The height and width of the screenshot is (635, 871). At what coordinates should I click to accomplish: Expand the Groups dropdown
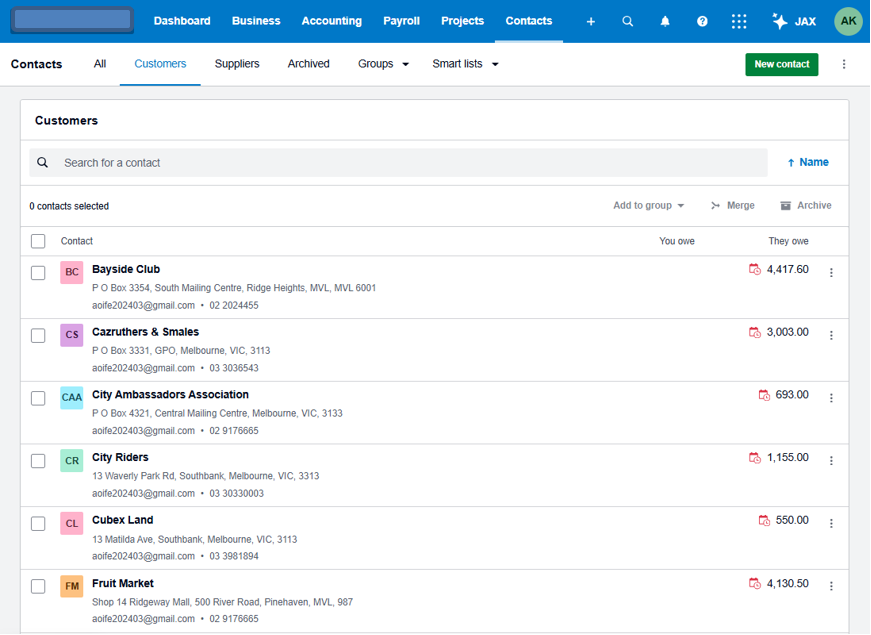[383, 64]
